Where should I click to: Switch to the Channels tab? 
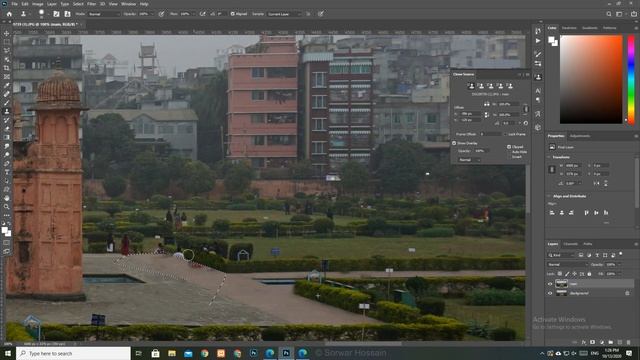571,244
